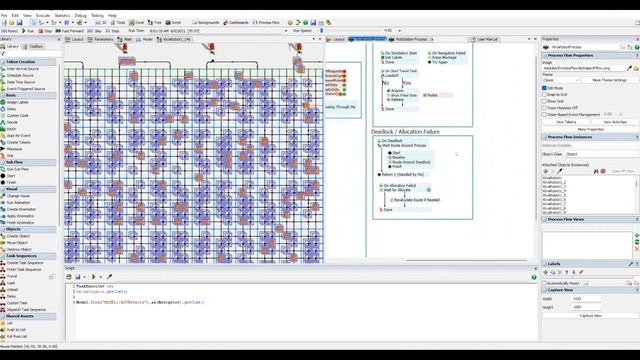Select the Custom Code activity

18,116
